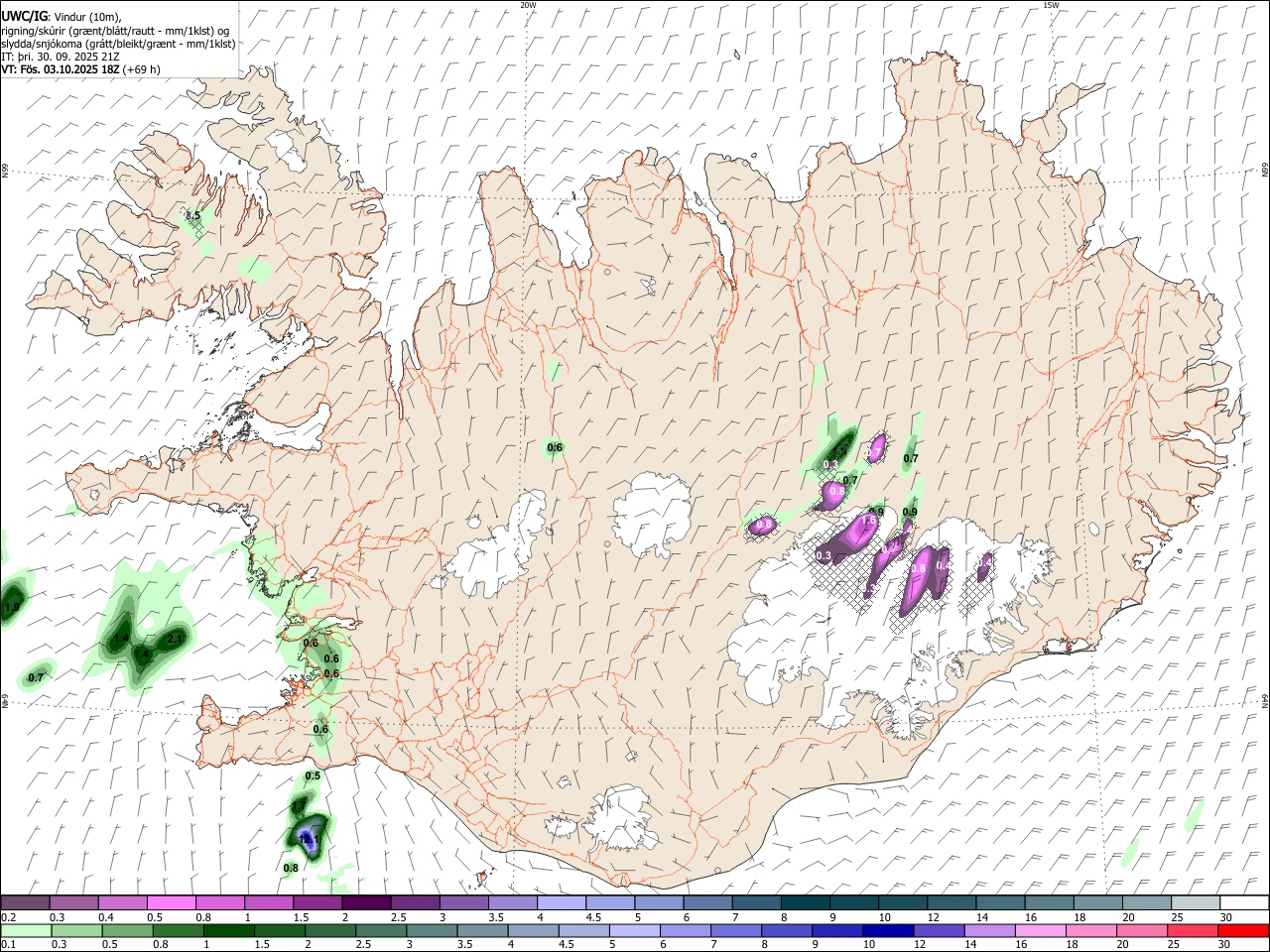This screenshot has height=952, width=1270.
Task: Click the '0.5' value in the Westfjords
Action: pyautogui.click(x=192, y=215)
